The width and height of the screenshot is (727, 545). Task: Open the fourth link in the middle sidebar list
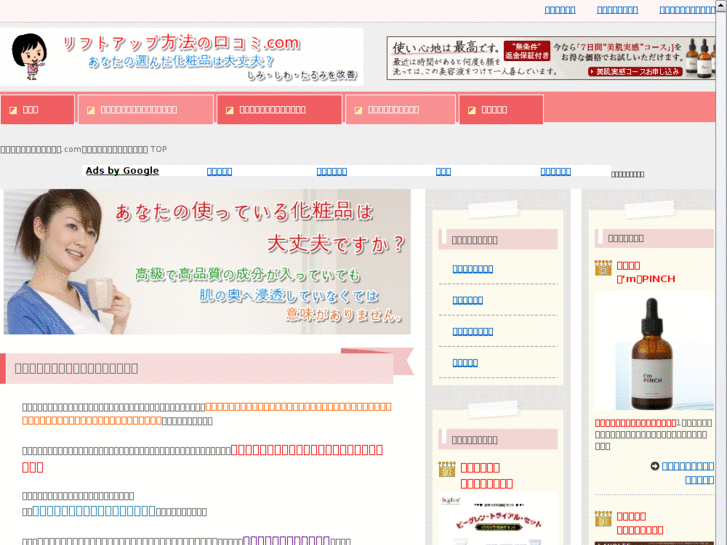[x=465, y=363]
